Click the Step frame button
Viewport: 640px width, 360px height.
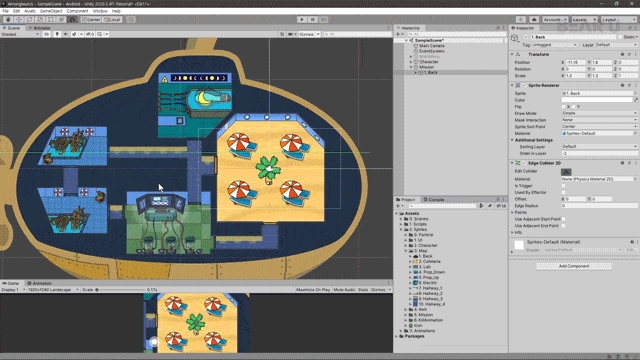coord(324,19)
